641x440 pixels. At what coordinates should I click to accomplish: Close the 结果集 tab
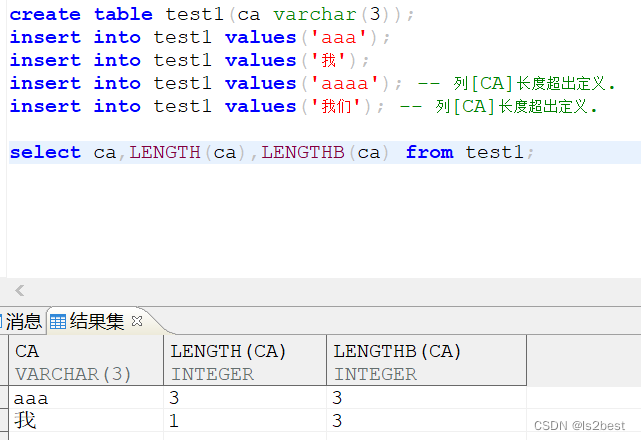pyautogui.click(x=137, y=321)
